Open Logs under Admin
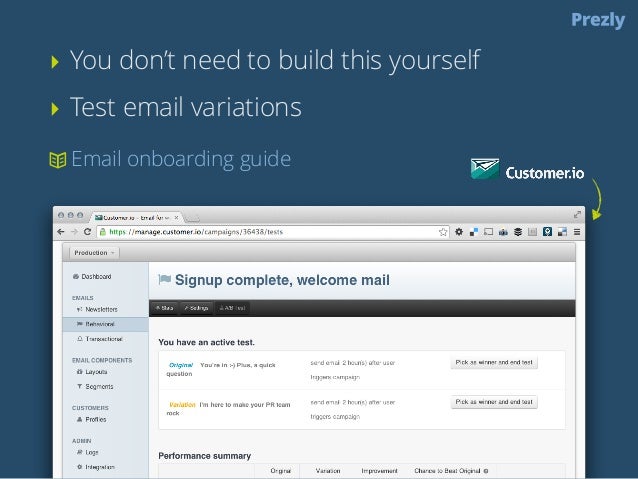The width and height of the screenshot is (638, 479). point(87,452)
